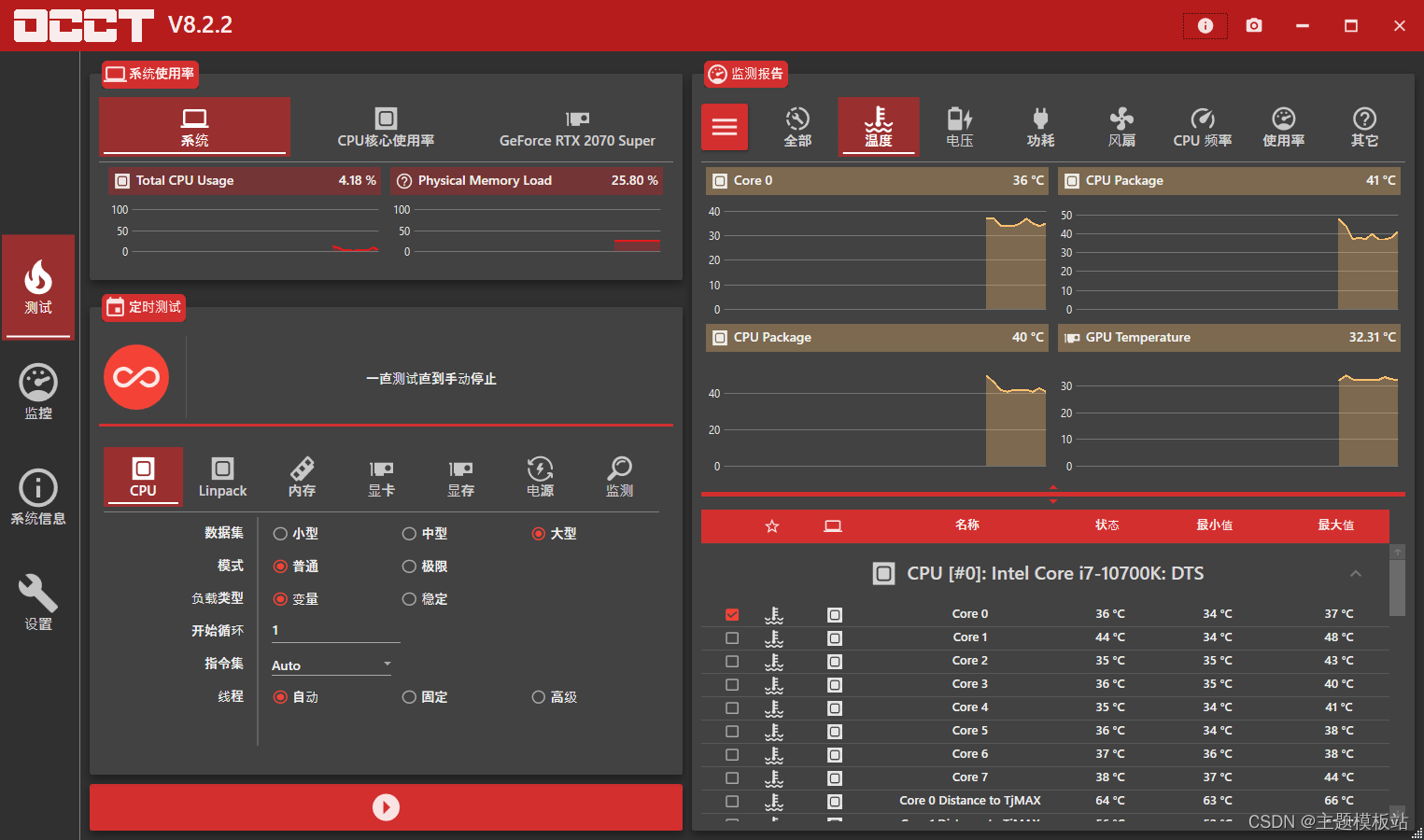Take a screenshot with the camera icon

tap(1254, 25)
